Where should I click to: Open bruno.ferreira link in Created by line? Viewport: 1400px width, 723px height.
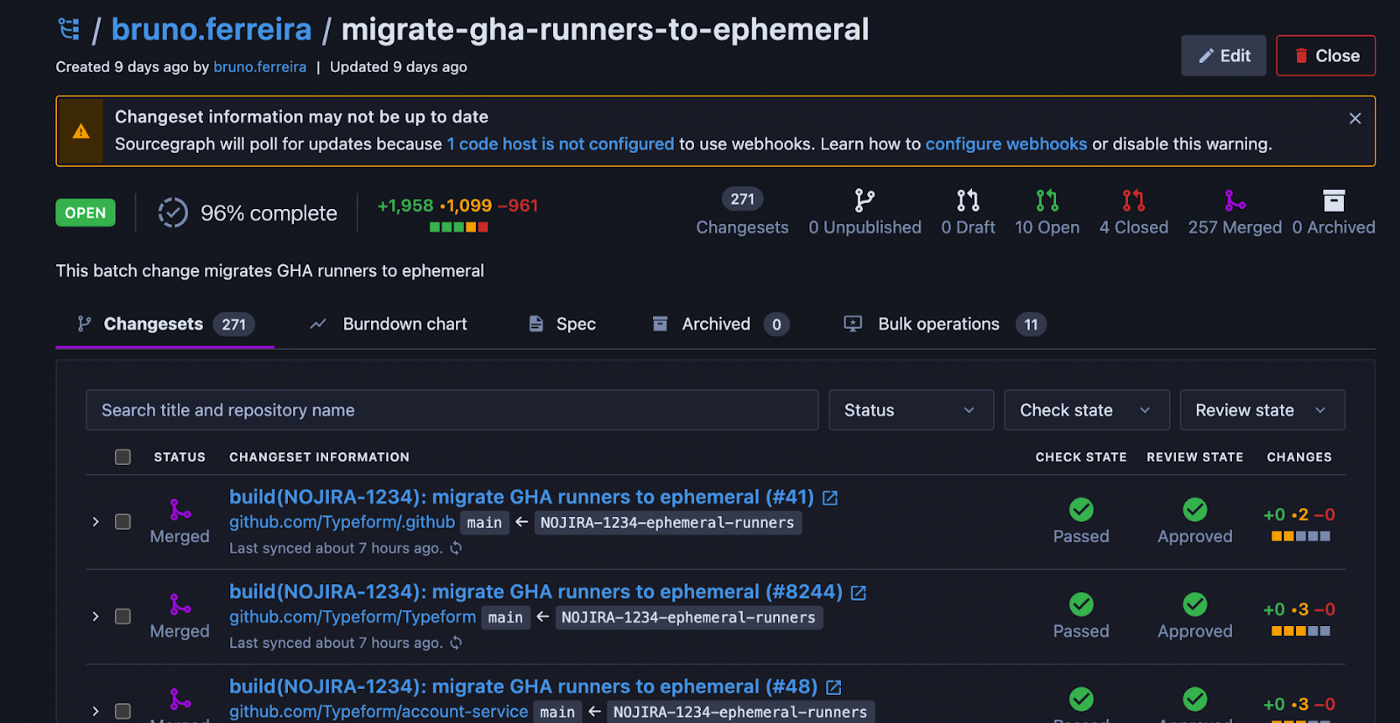pos(259,67)
